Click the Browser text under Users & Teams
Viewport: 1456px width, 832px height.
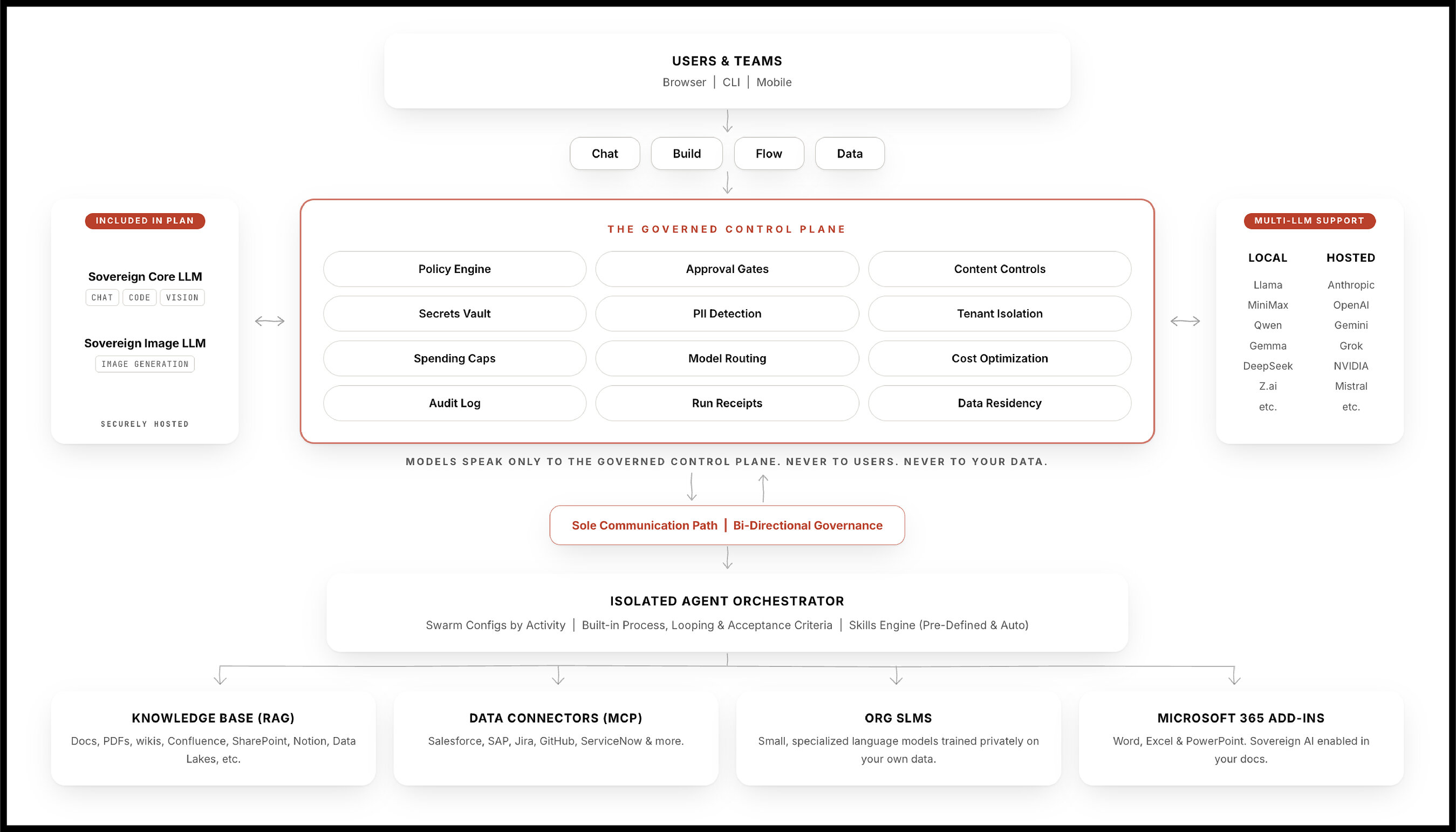(x=684, y=83)
